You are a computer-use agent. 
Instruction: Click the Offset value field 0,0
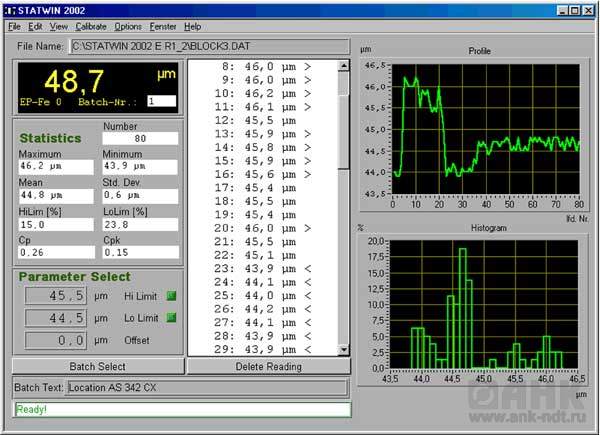click(x=54, y=340)
